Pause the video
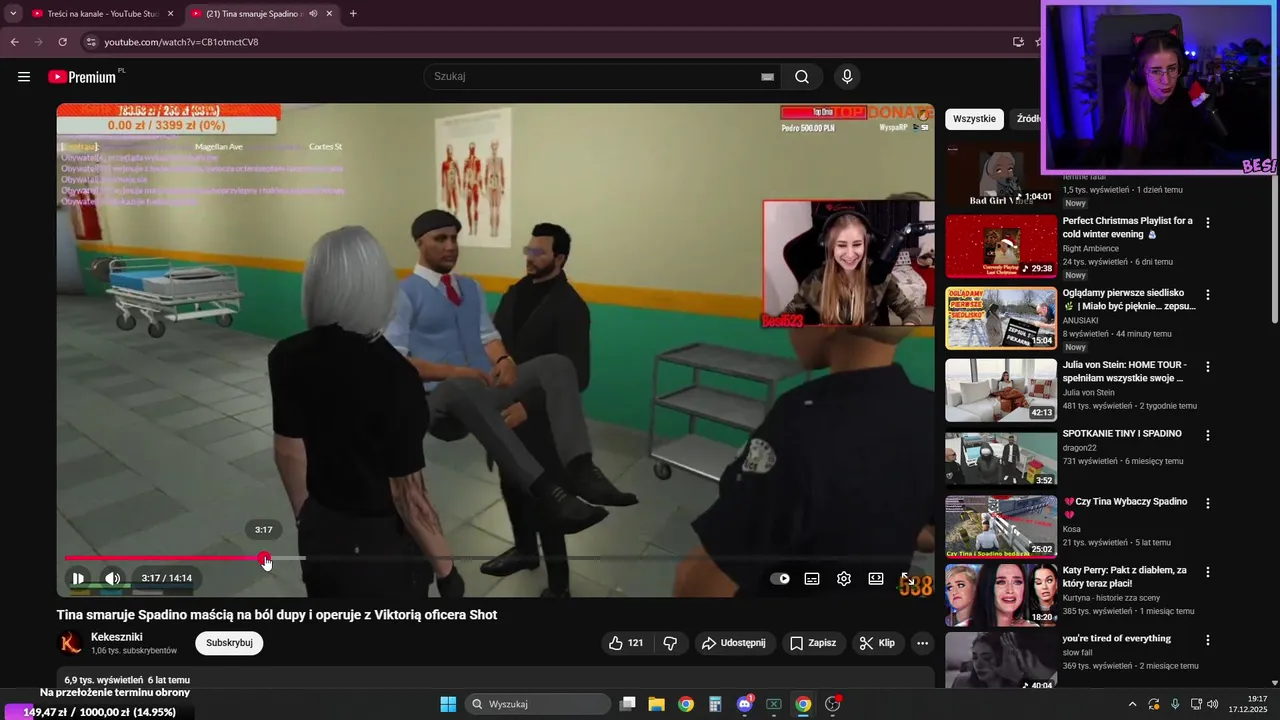This screenshot has height=720, width=1280. pos(78,578)
